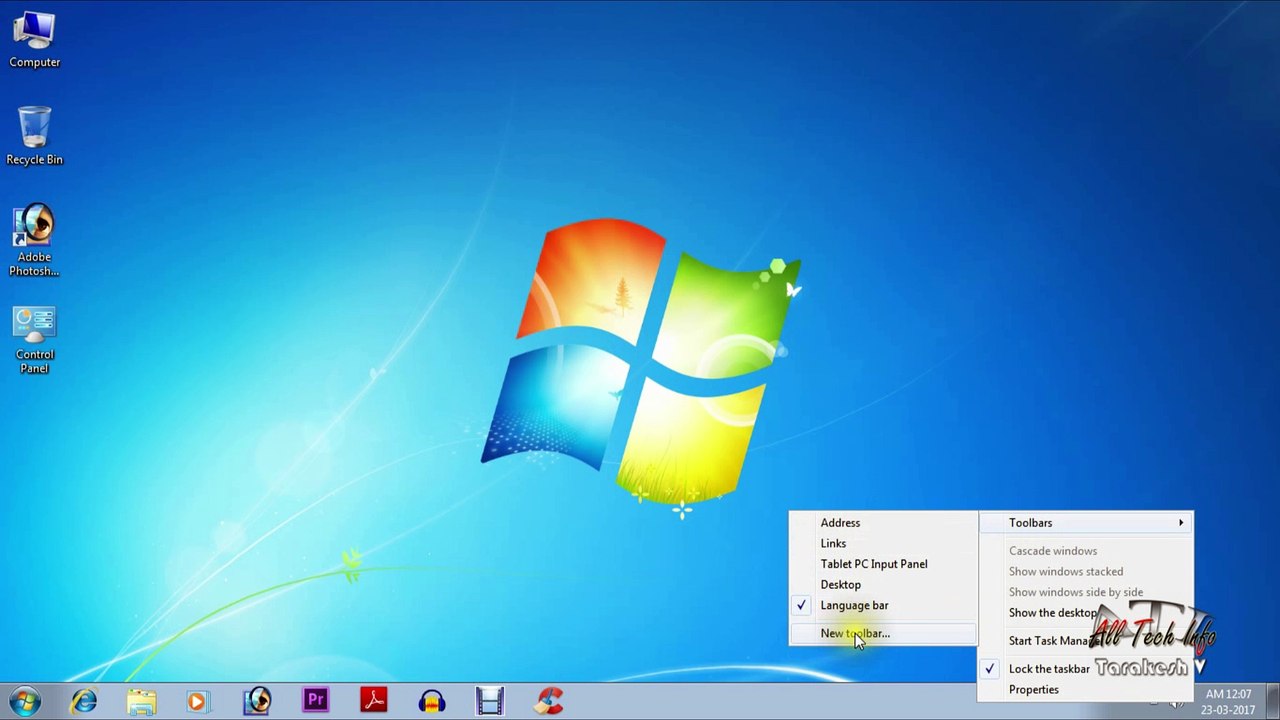This screenshot has height=720, width=1280.
Task: Click the Show desktop button at taskbar end
Action: pyautogui.click(x=1272, y=701)
